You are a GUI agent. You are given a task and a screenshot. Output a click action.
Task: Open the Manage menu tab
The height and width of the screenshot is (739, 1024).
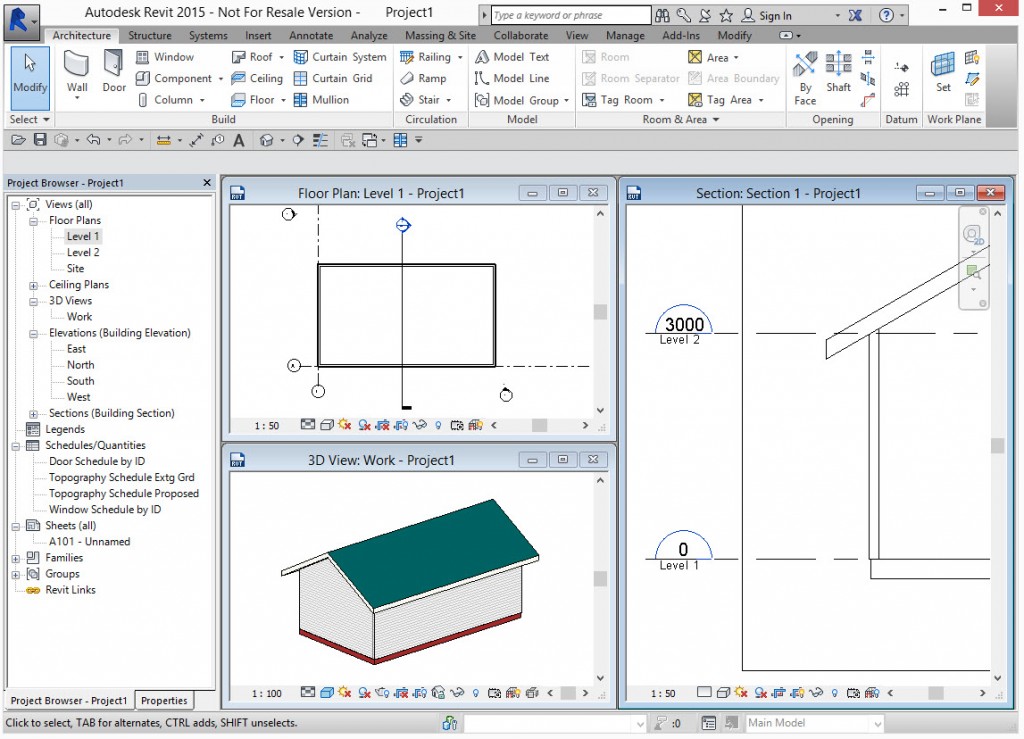tap(625, 35)
